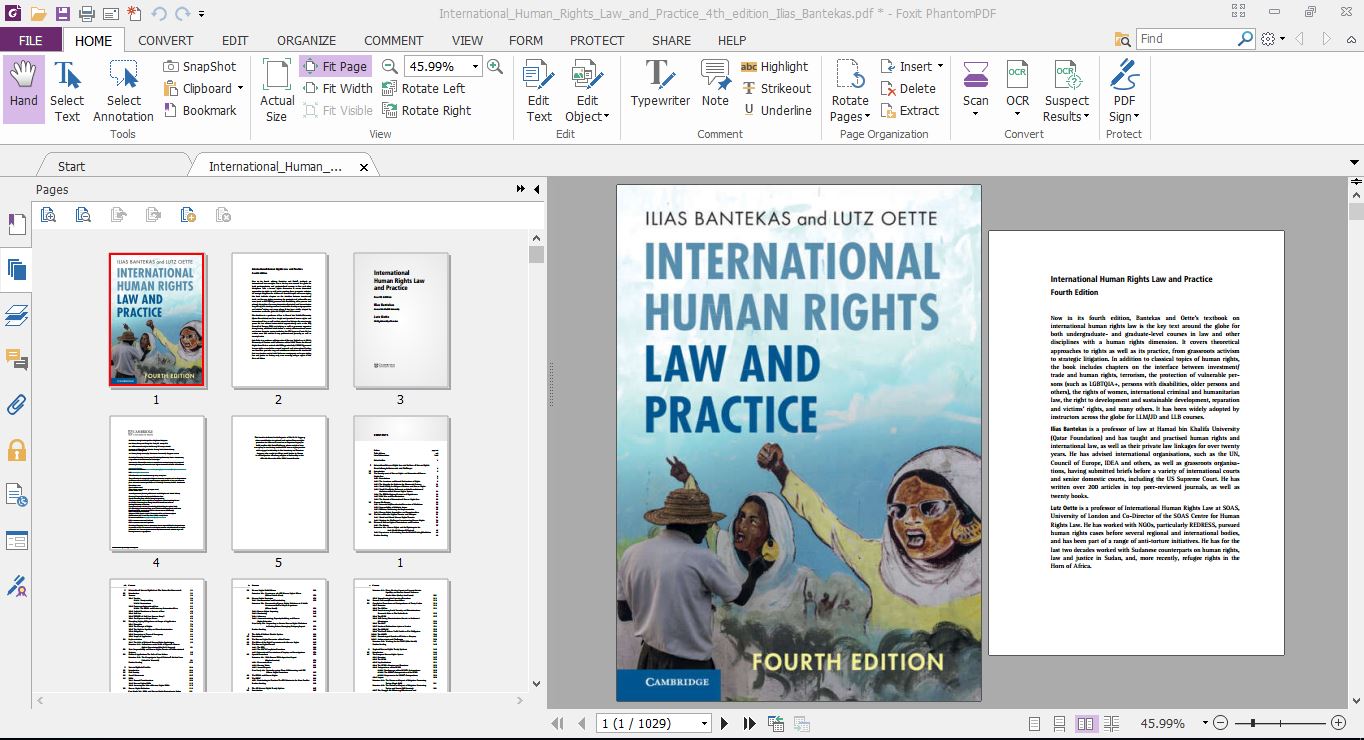
Task: Collapse the Pages navigation panel
Action: point(537,189)
